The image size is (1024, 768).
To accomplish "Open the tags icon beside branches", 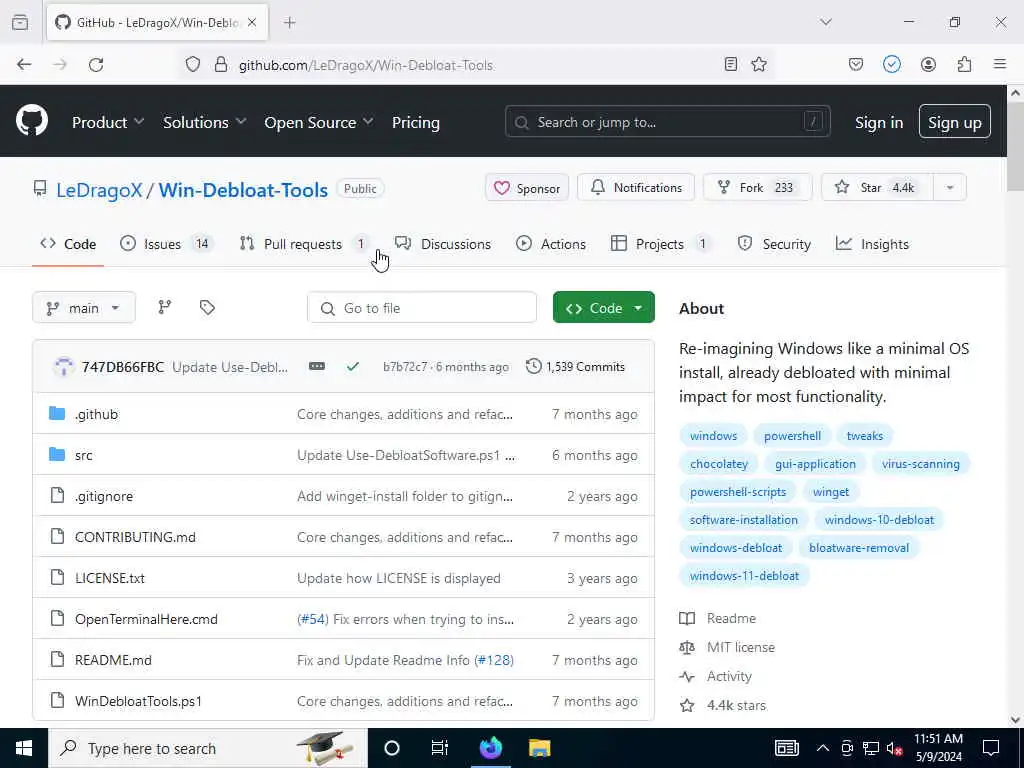I will (207, 307).
